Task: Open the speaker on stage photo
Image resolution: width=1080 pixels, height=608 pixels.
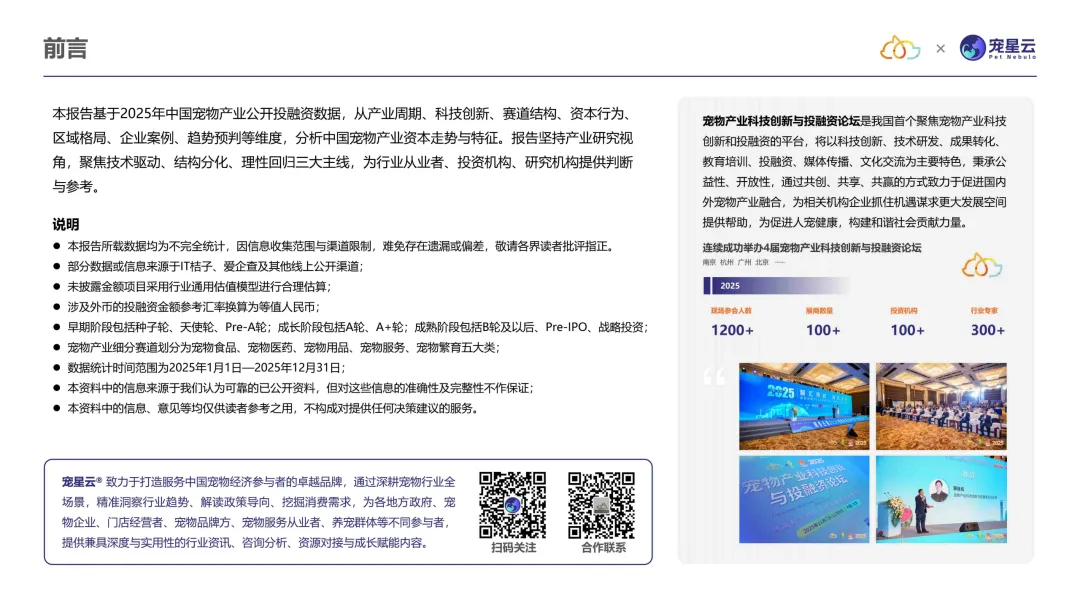Action: click(941, 499)
